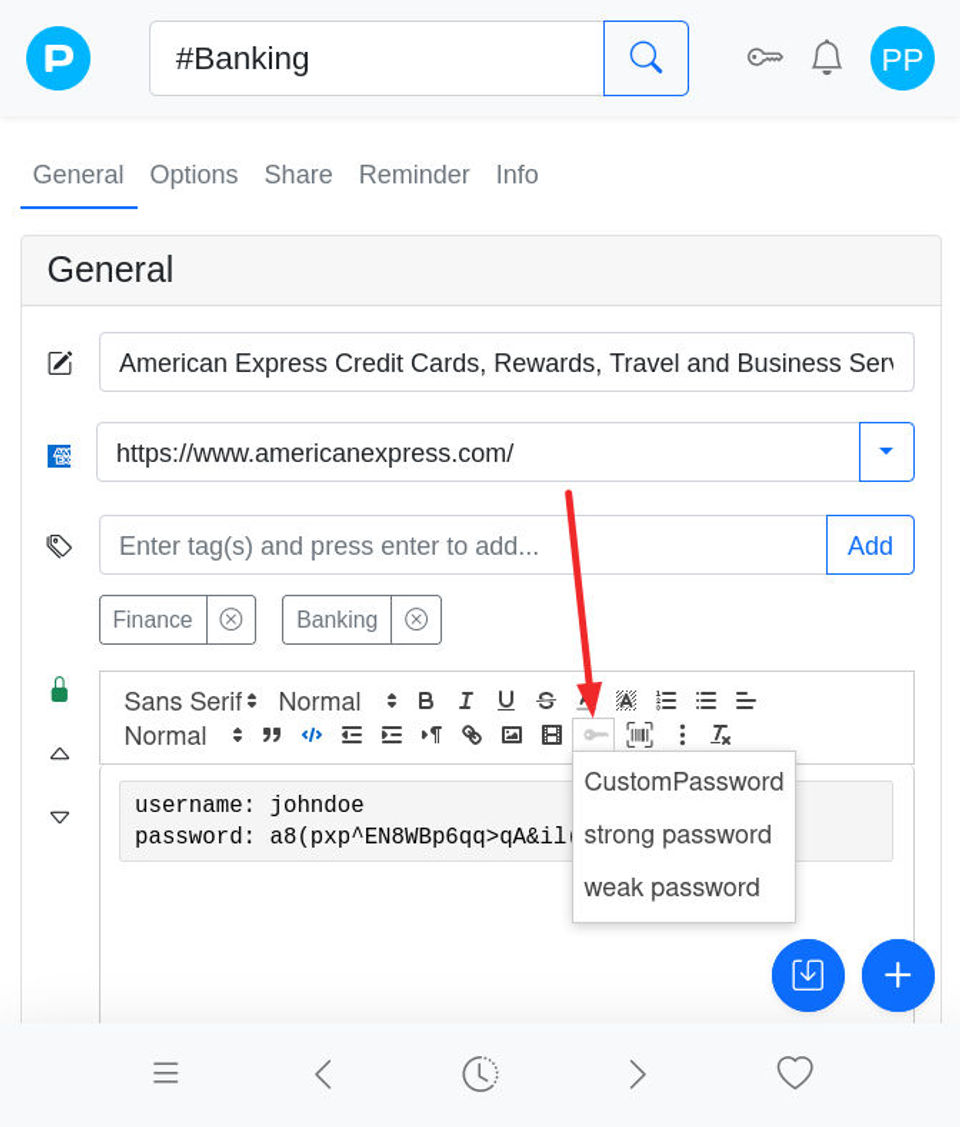The image size is (960, 1127).
Task: Click the Banking tag label
Action: (337, 620)
